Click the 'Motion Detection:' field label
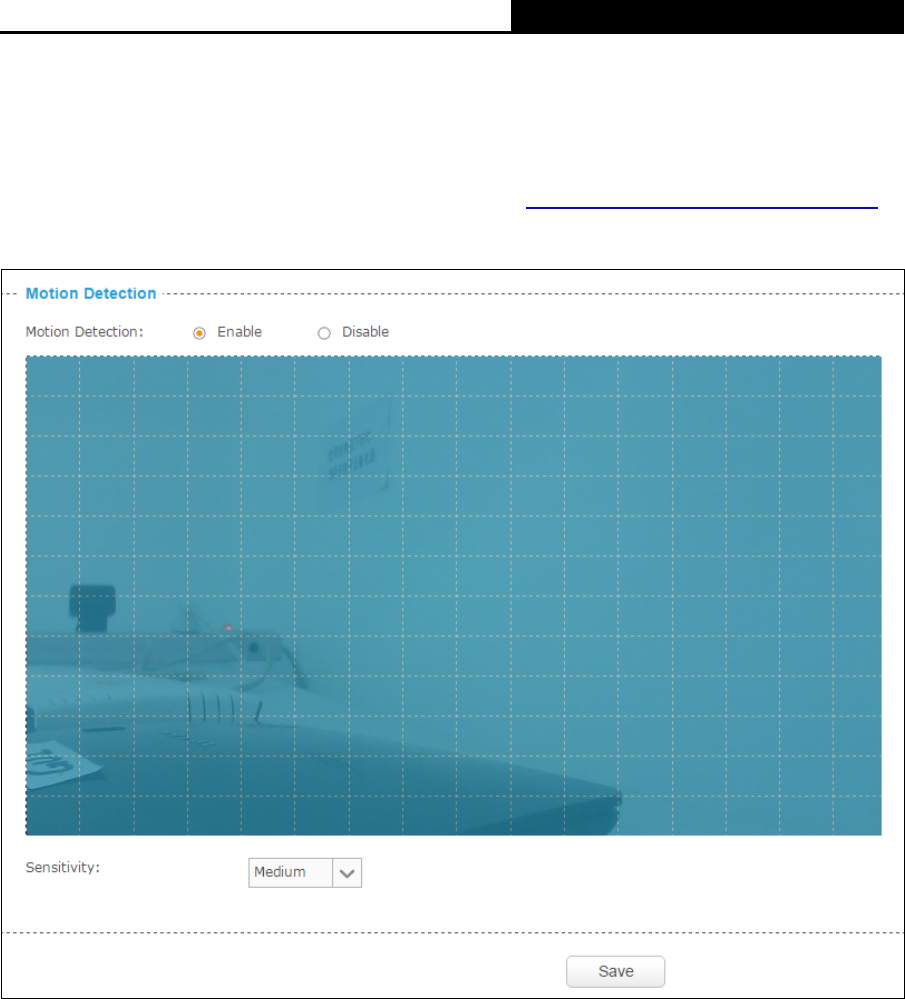This screenshot has width=905, height=999. point(85,332)
